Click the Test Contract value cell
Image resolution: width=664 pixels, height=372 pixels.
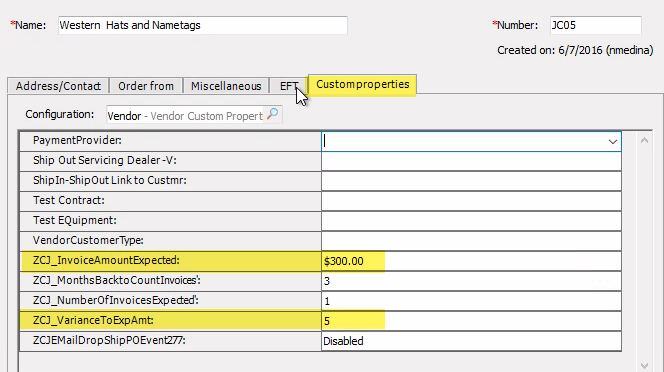[x=471, y=201]
